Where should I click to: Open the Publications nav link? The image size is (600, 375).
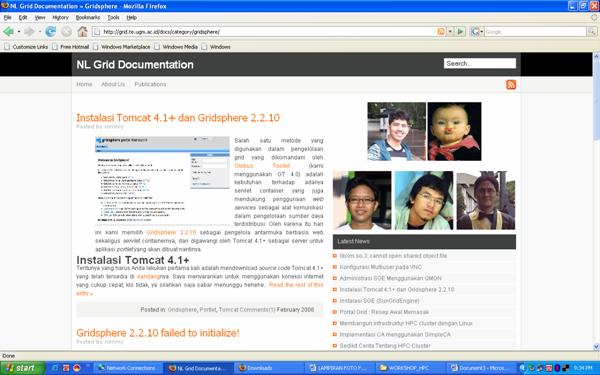pos(150,84)
